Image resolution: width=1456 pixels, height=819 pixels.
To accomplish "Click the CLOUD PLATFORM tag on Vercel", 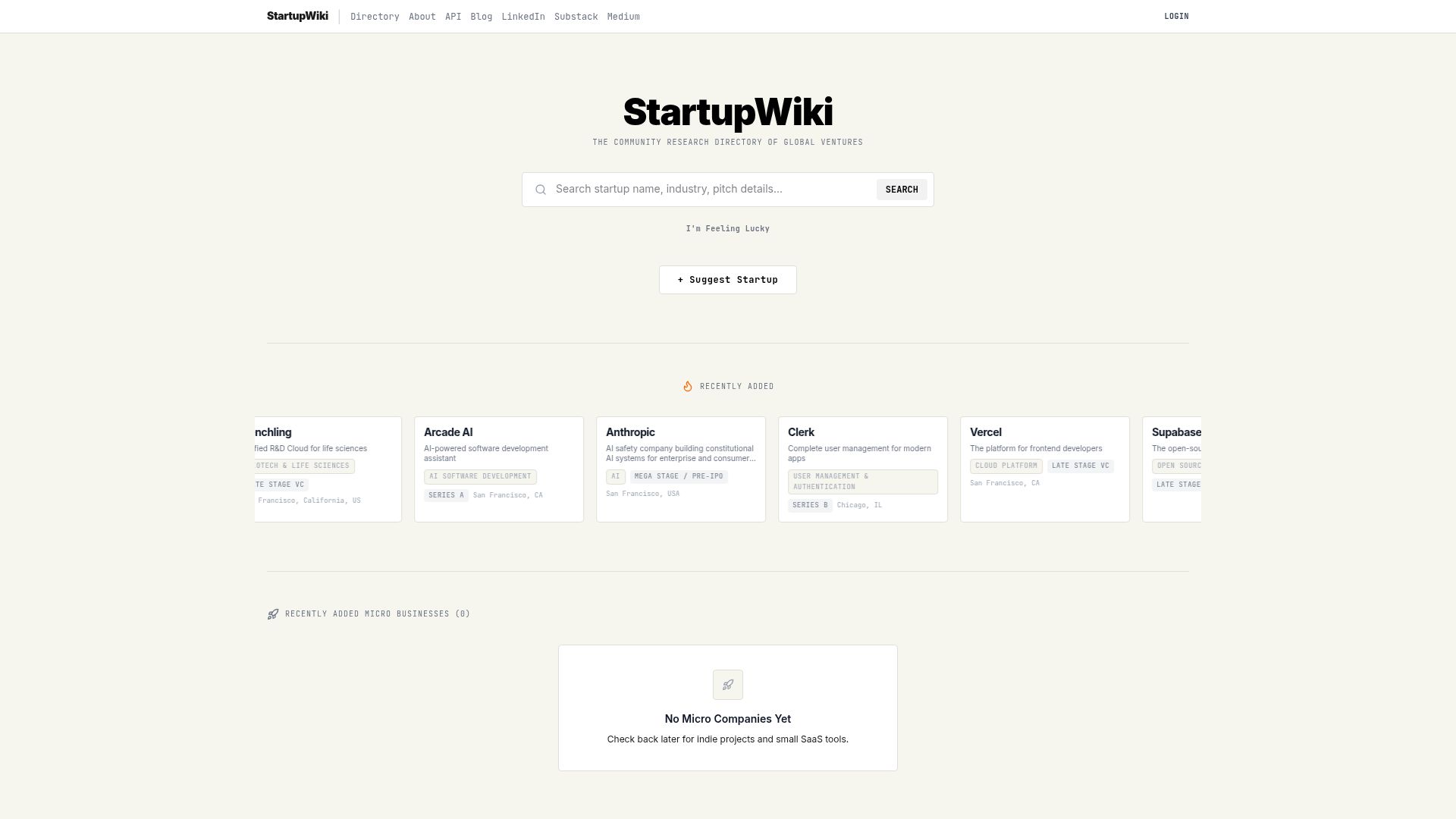I will pyautogui.click(x=1006, y=466).
